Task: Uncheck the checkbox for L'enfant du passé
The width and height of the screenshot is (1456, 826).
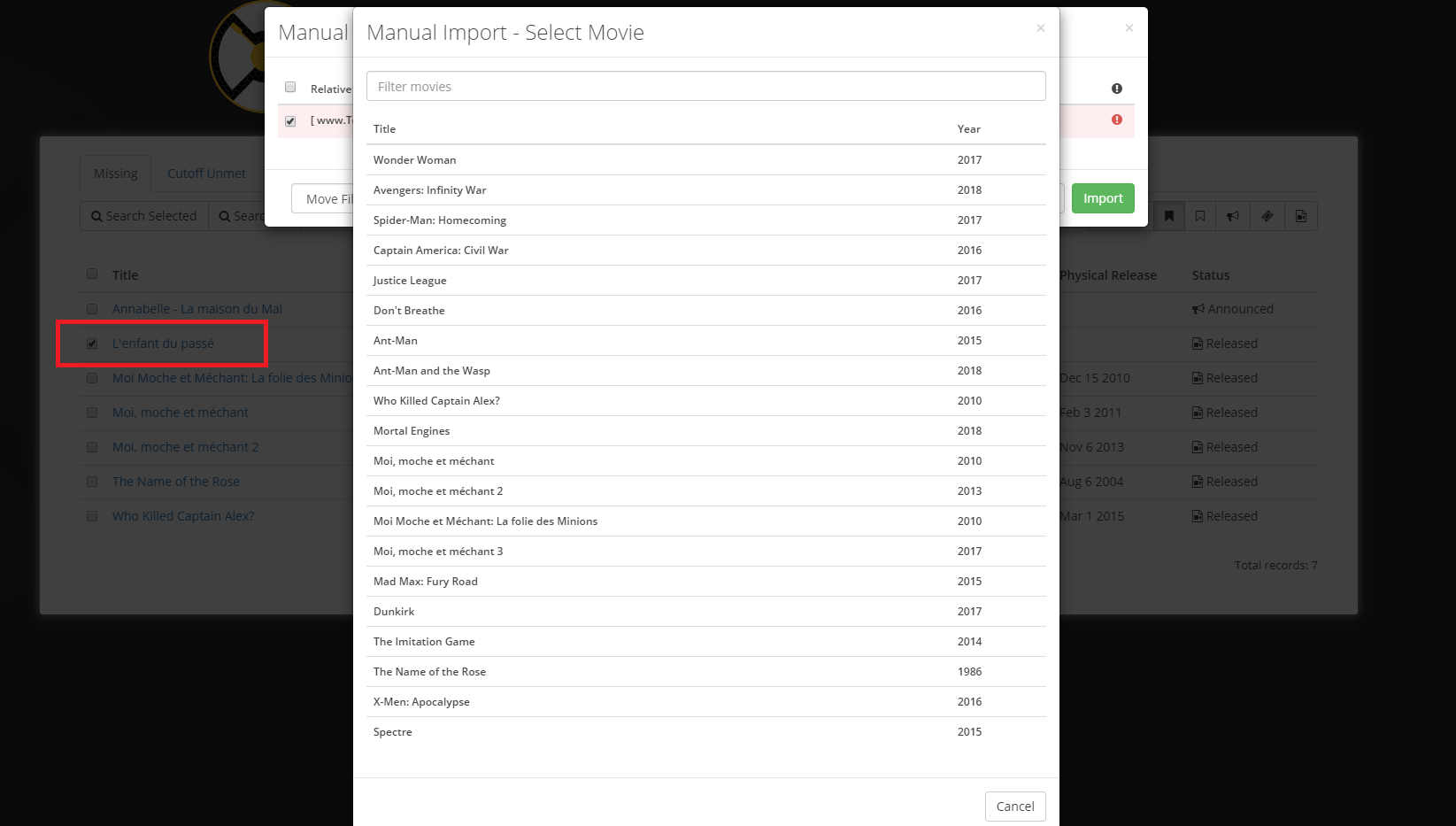Action: click(92, 344)
